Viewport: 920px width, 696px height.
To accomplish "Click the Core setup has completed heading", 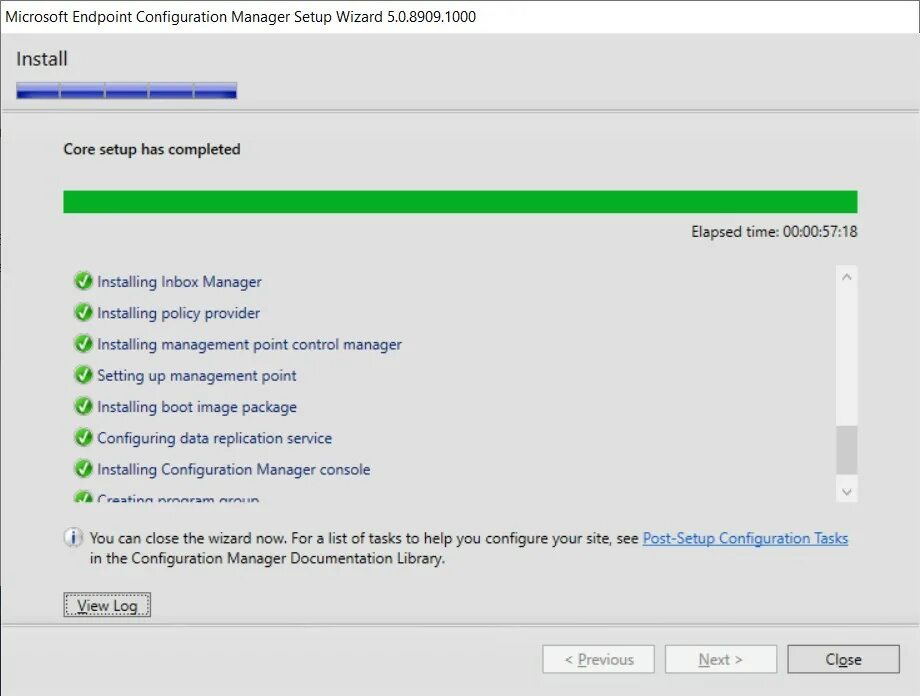I will [x=152, y=149].
